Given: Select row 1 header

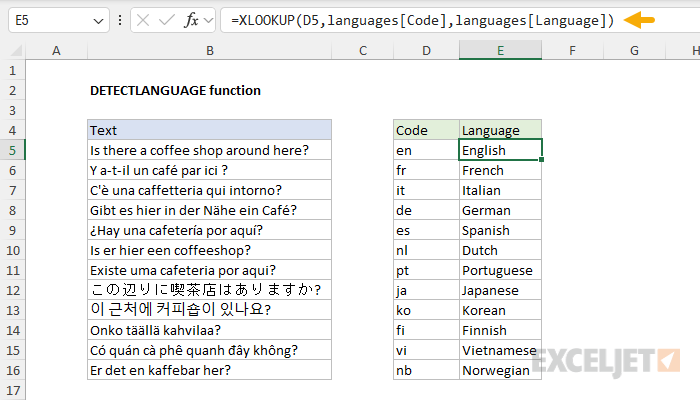Looking at the screenshot, I should [x=12, y=70].
